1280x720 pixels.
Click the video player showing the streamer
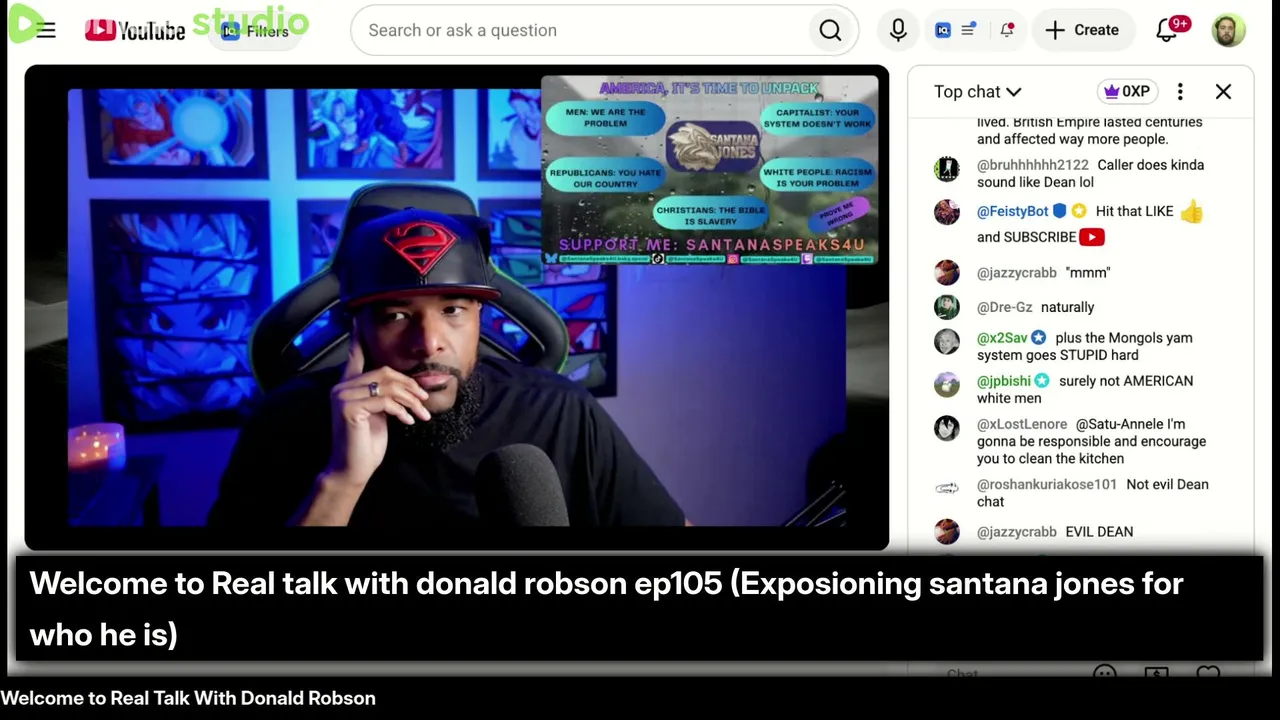pos(457,308)
